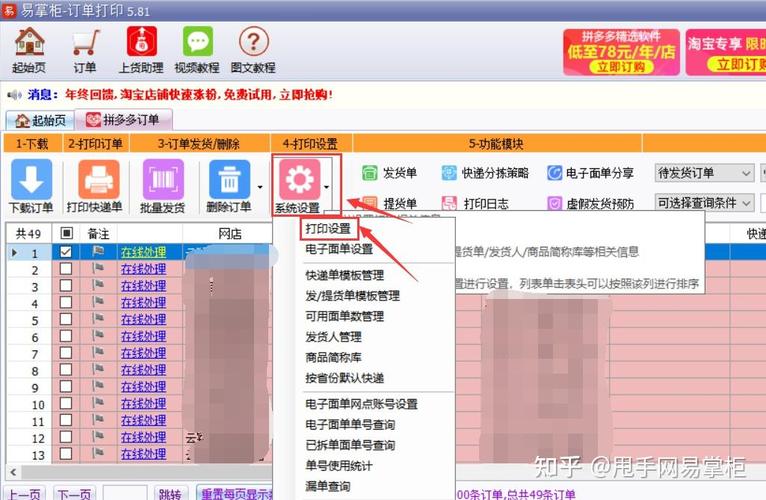
Task: Switch to the 起始页 tab
Action: coord(40,120)
